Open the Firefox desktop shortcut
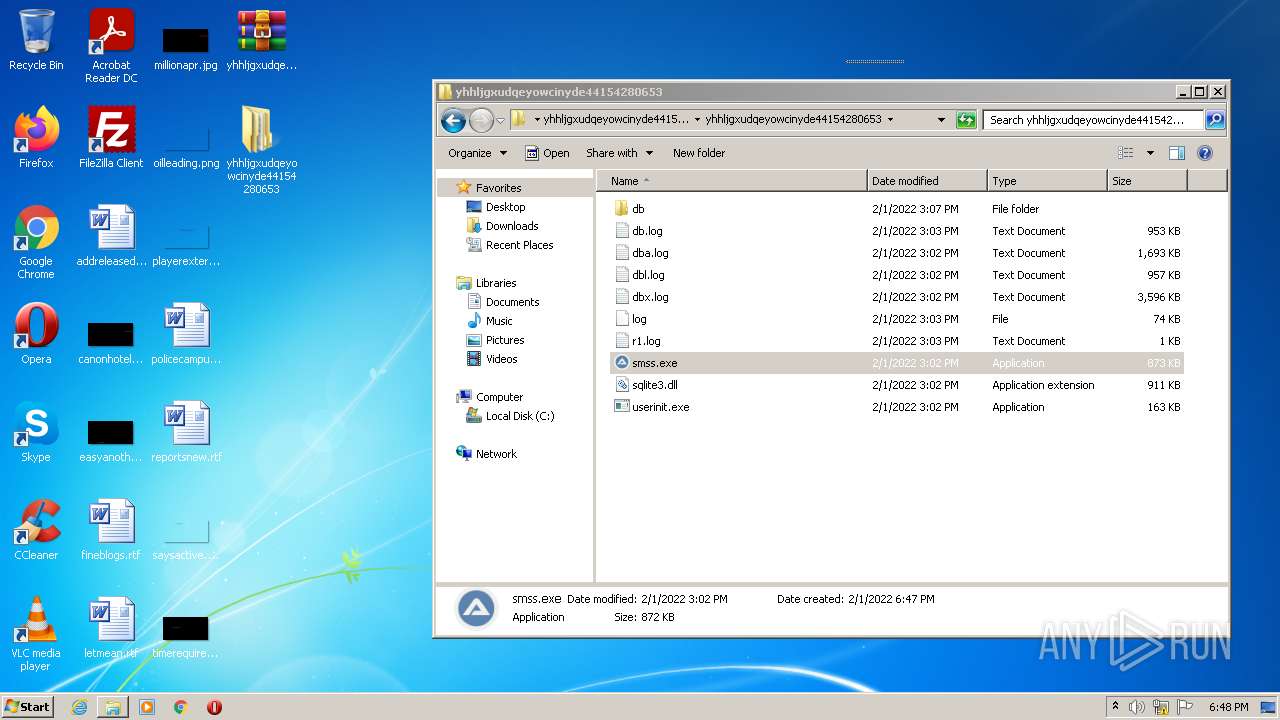Viewport: 1280px width, 720px height. (x=36, y=137)
